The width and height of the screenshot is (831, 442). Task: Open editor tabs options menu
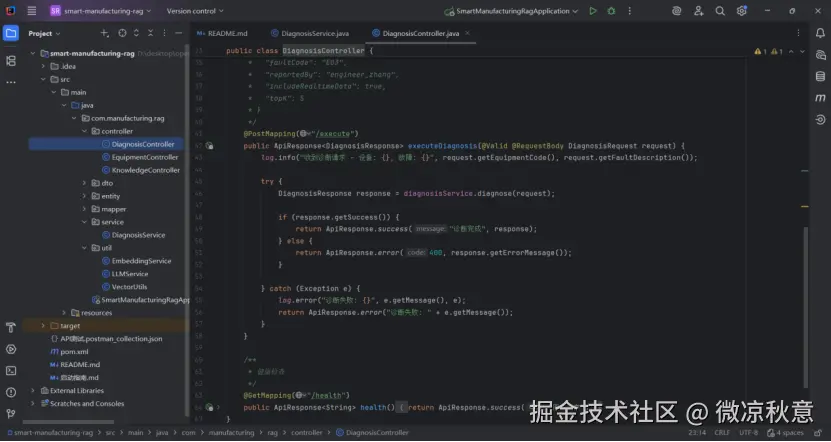pos(798,33)
